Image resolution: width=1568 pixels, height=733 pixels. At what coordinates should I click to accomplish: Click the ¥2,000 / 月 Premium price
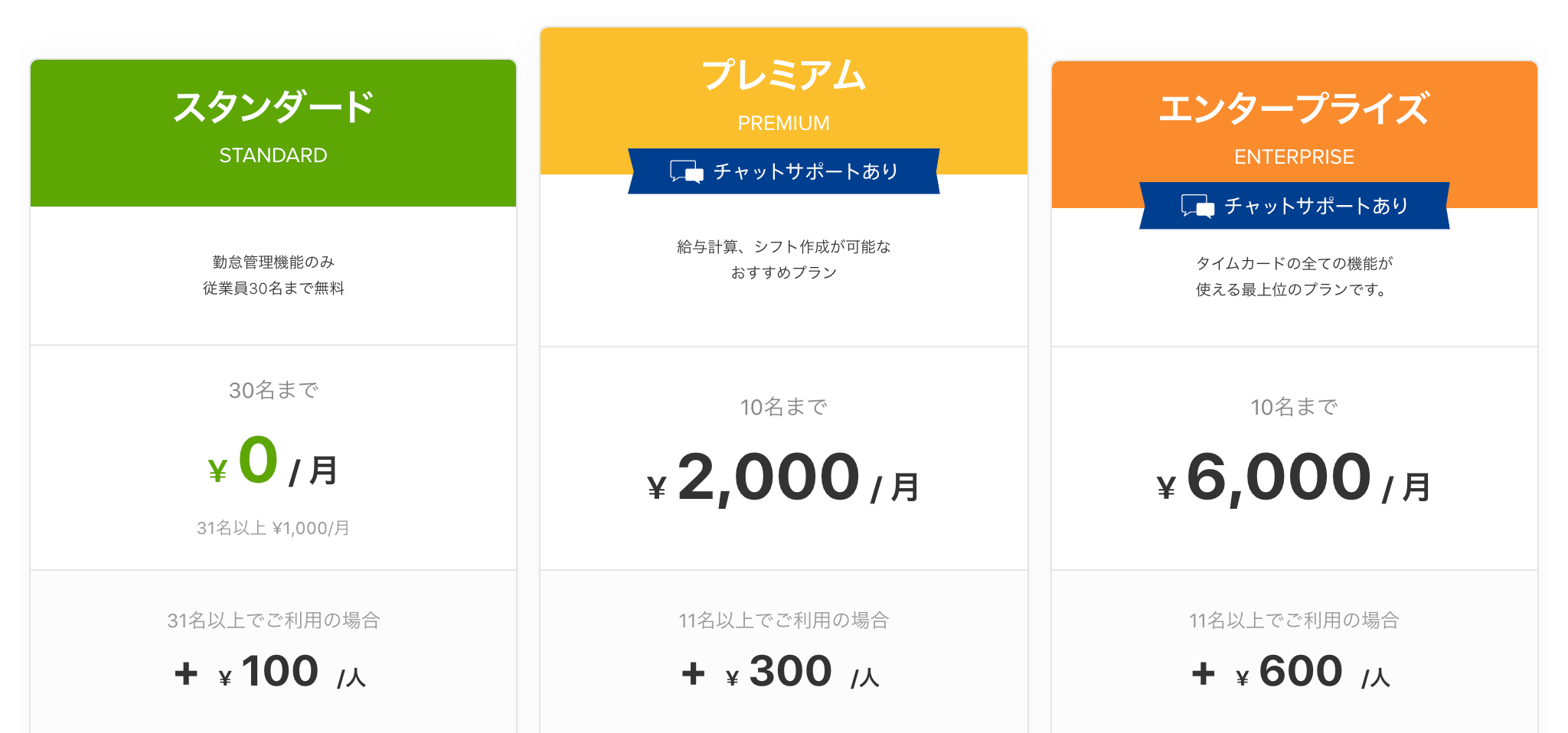784,479
